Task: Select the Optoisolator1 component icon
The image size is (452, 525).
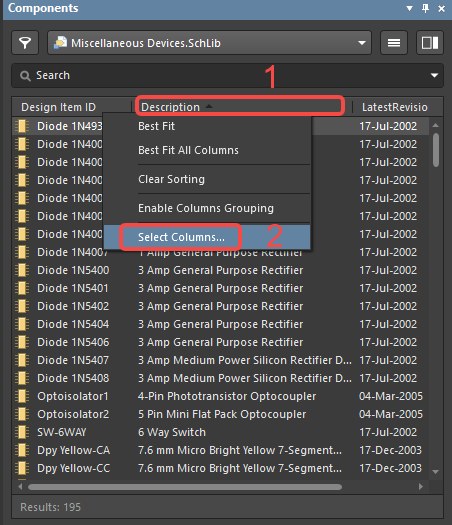Action: 22,396
